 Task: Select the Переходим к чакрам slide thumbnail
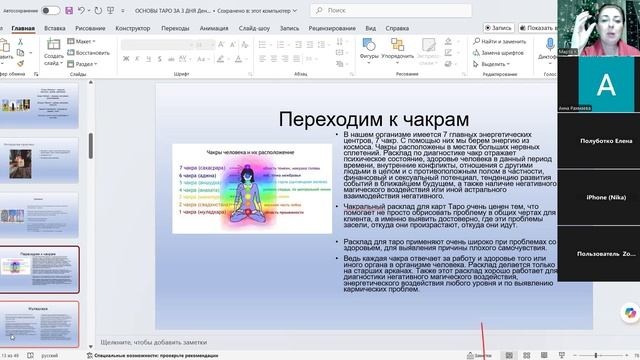coord(39,269)
